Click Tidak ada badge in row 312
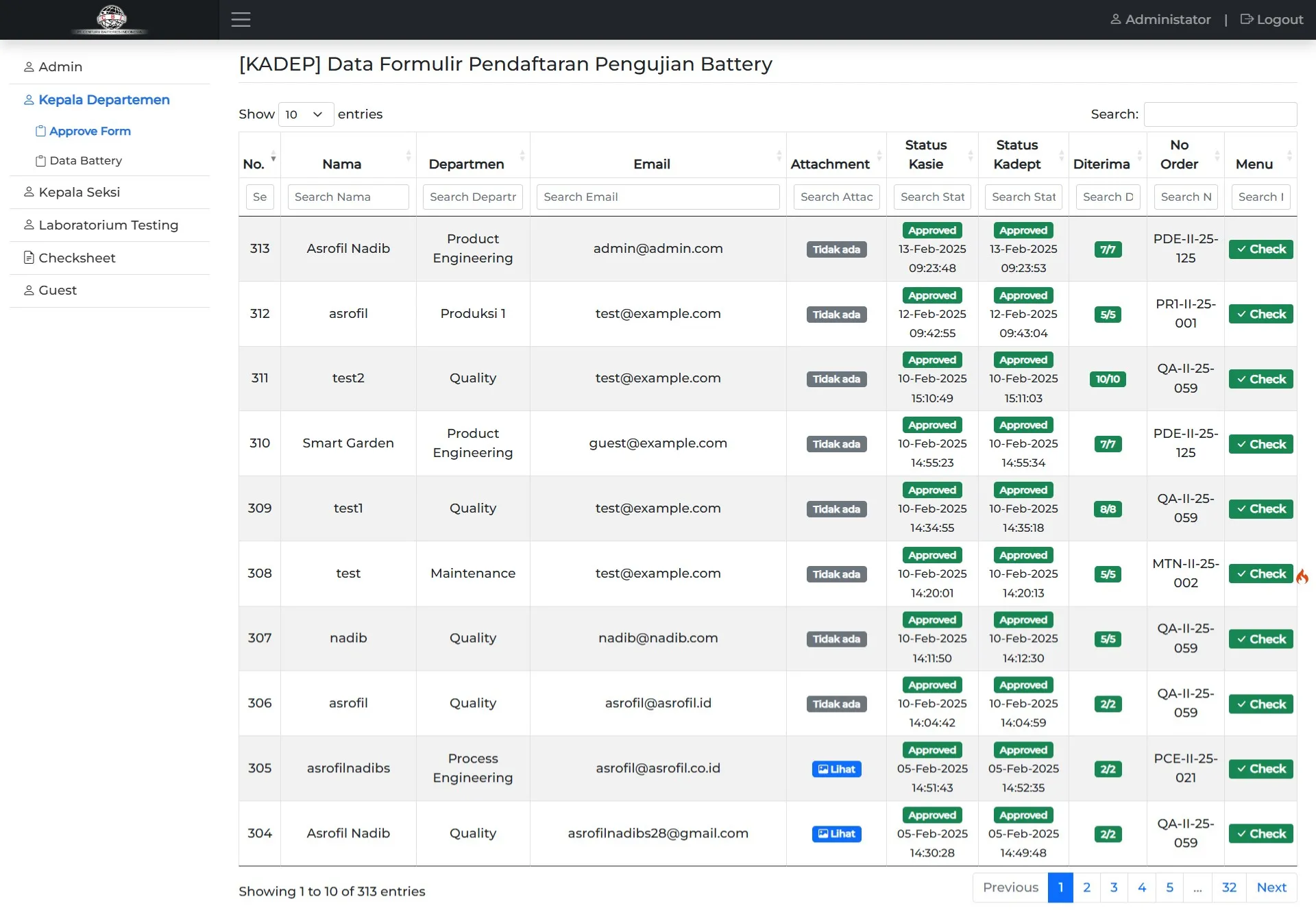 pyautogui.click(x=836, y=315)
